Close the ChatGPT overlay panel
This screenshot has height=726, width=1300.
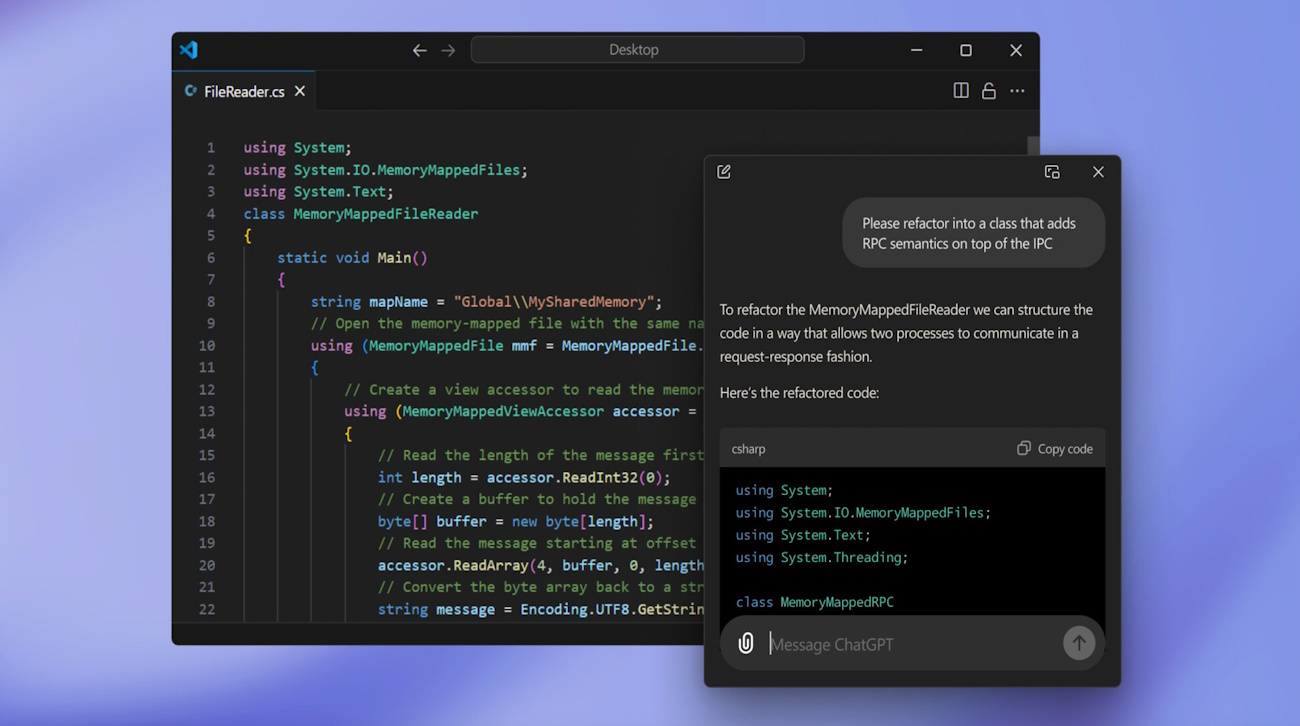1098,172
